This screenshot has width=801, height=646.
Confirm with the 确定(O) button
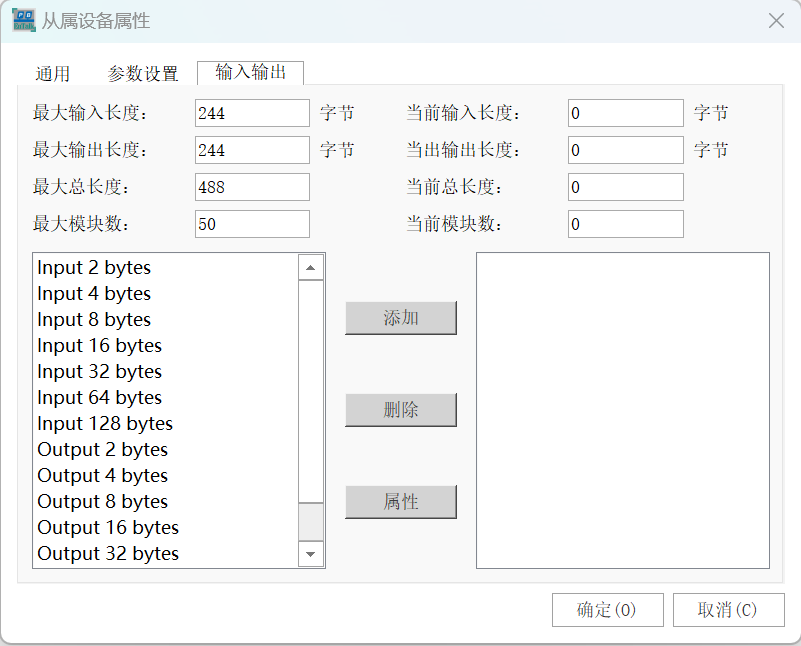607,610
